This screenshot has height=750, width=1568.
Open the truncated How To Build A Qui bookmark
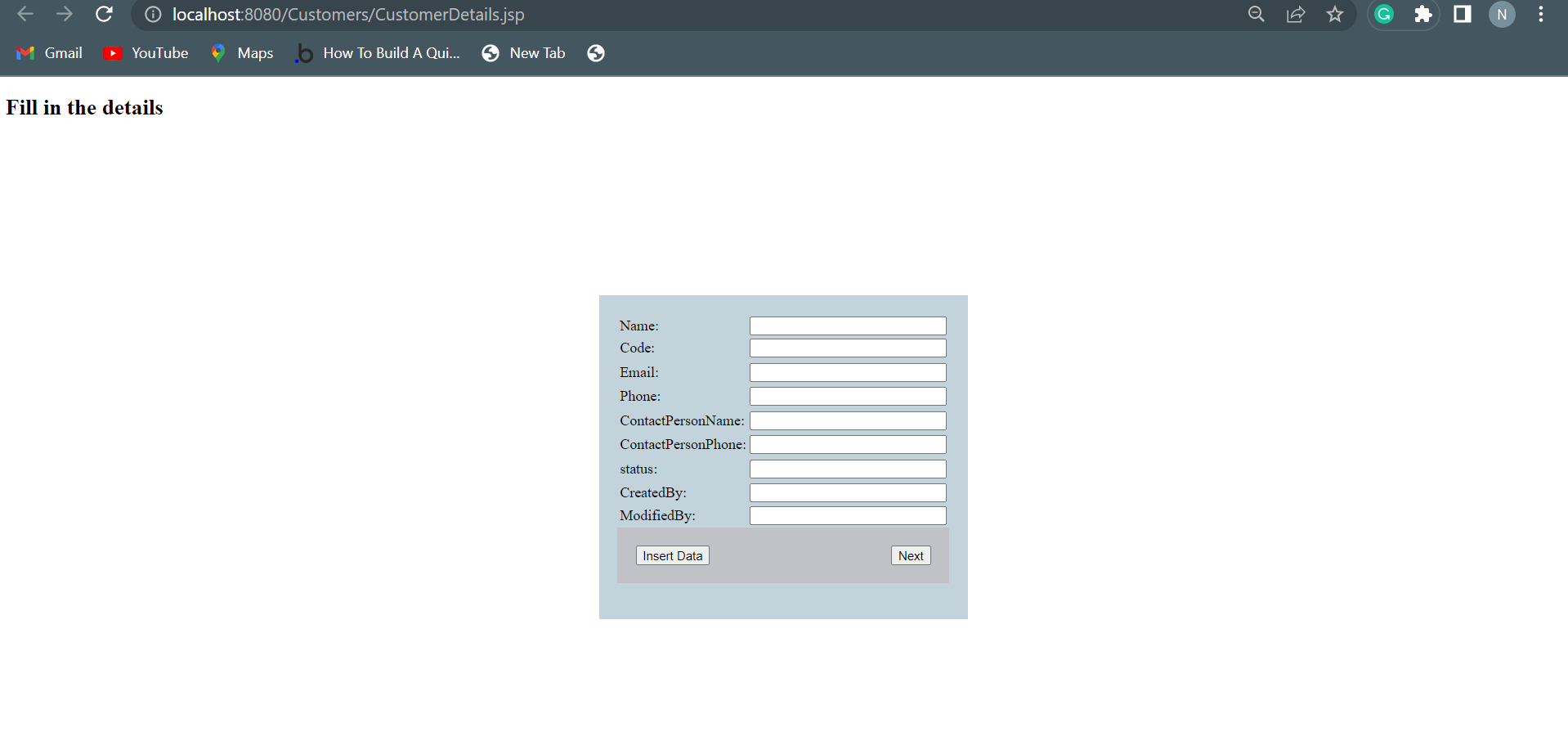click(378, 52)
